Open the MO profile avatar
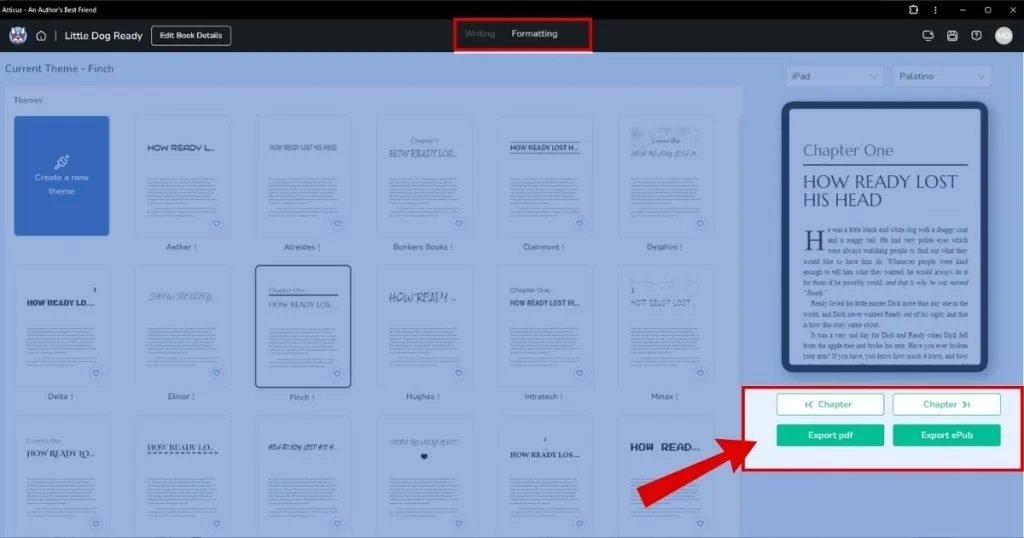This screenshot has width=1024, height=538. (1004, 36)
